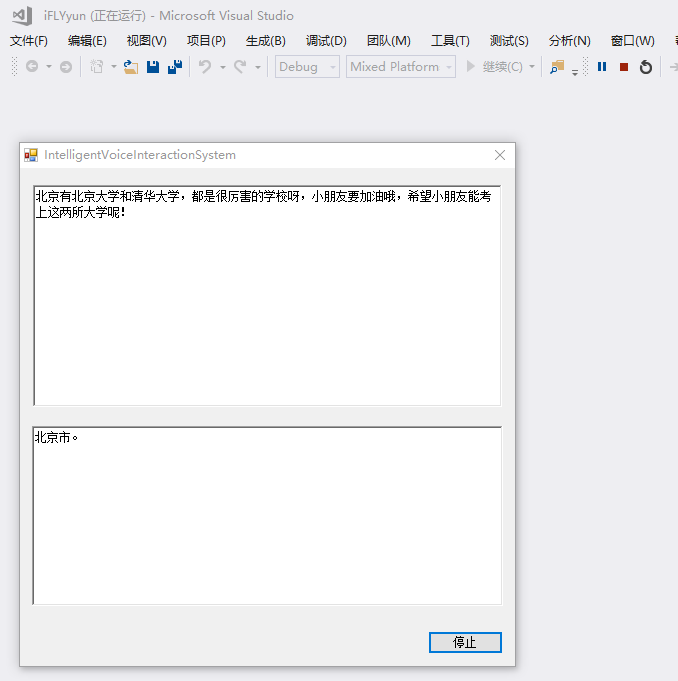The height and width of the screenshot is (681, 678).
Task: Click the debug toolbar drag grip handle
Action: [x=585, y=66]
